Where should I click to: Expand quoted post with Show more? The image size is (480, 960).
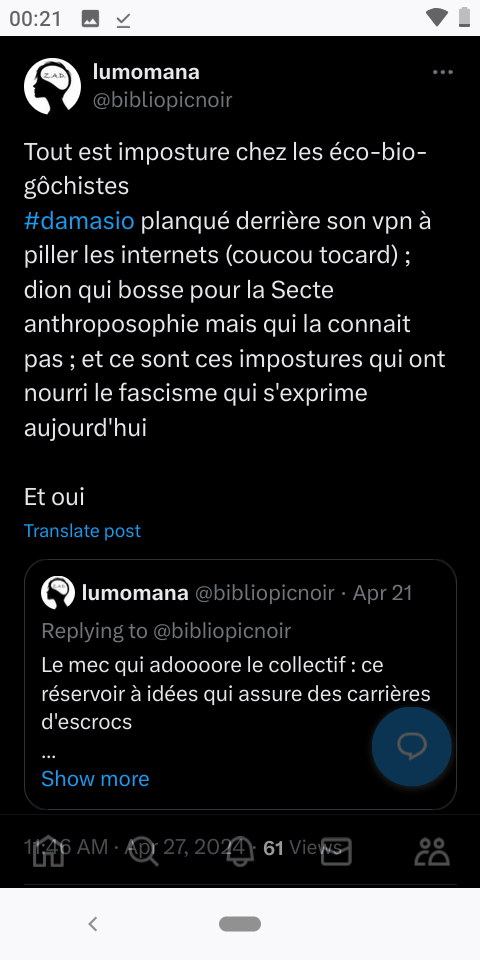click(x=95, y=778)
